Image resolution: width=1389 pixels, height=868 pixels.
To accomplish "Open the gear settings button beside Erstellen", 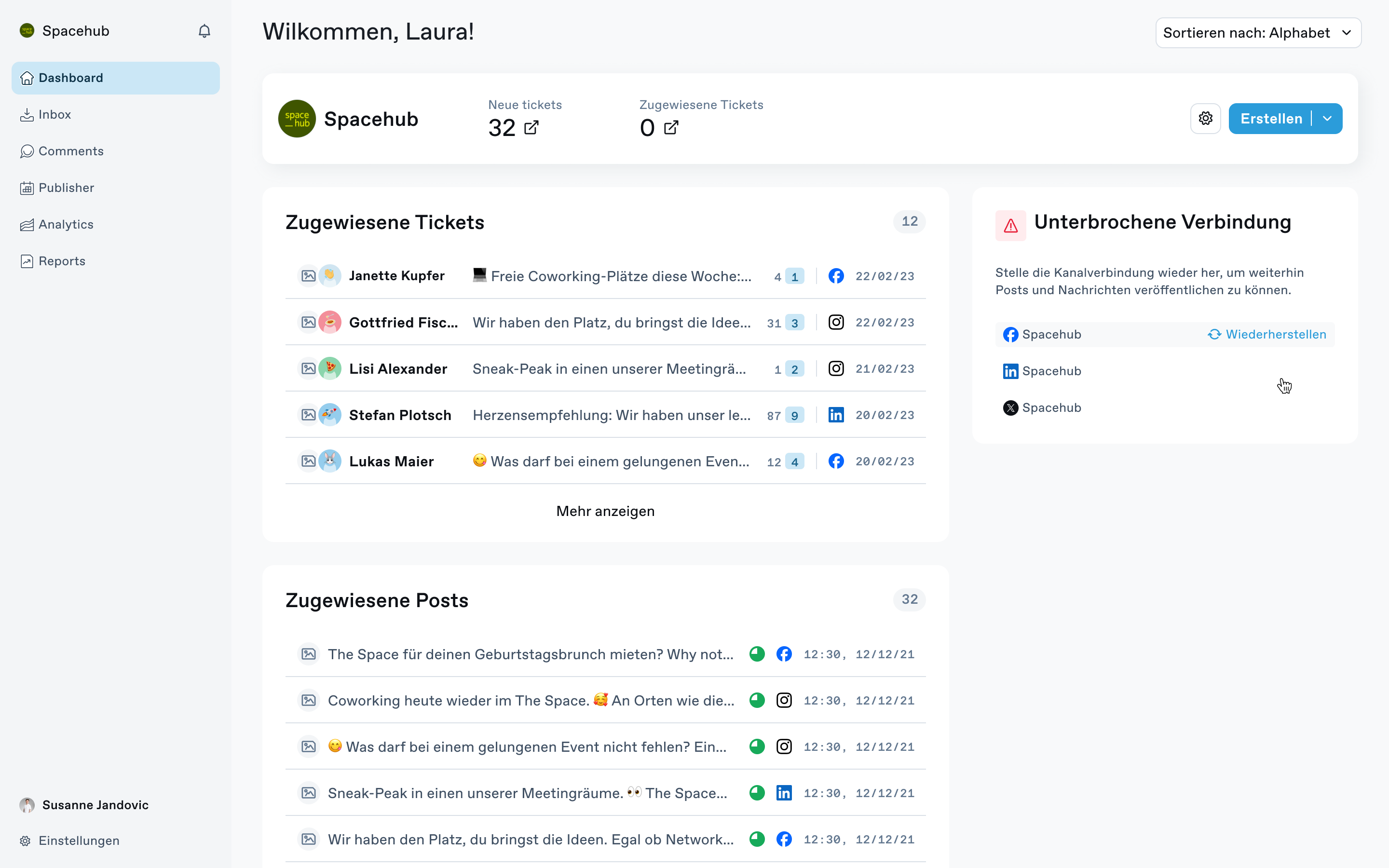I will 1205,119.
